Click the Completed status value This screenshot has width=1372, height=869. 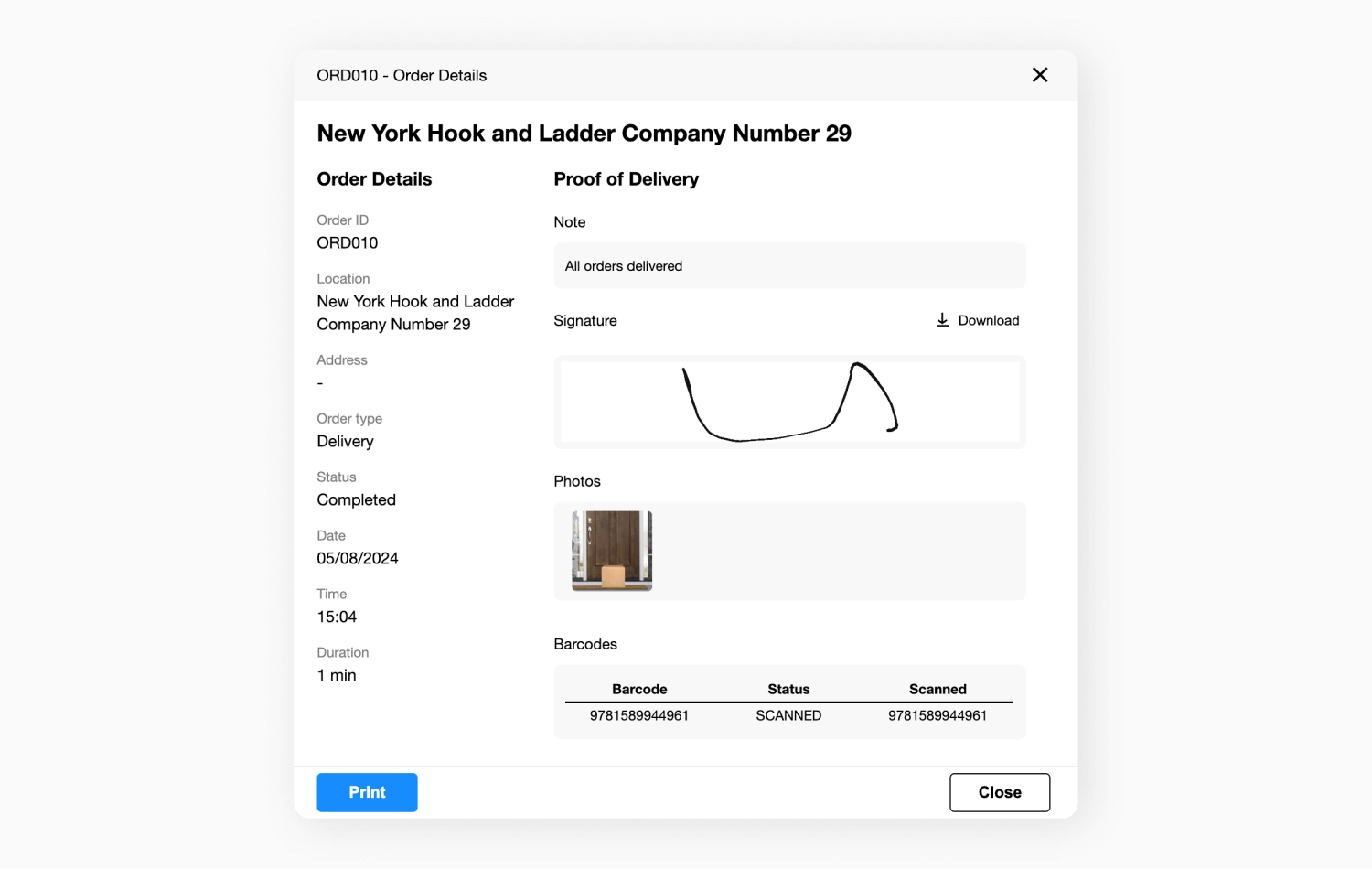point(357,500)
